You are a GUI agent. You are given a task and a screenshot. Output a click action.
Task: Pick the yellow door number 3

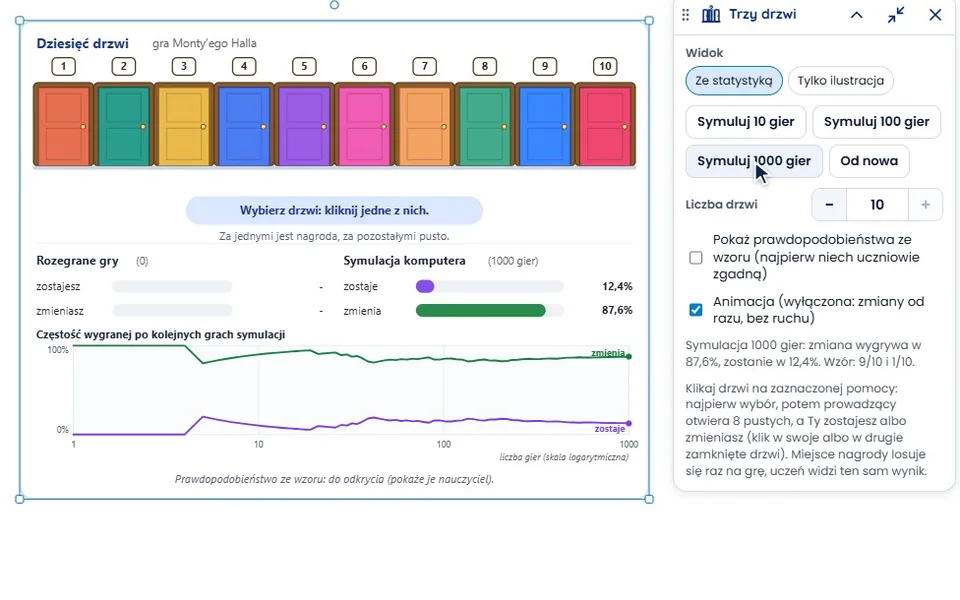coord(184,125)
